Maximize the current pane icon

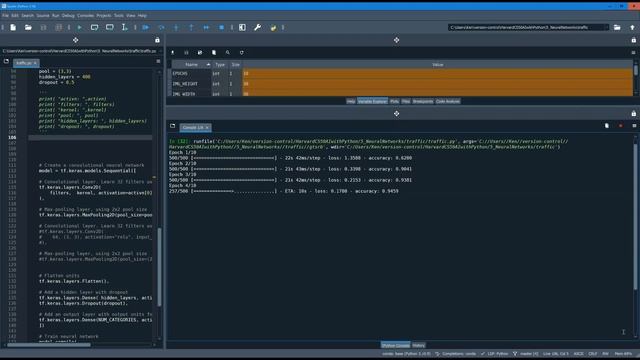[242, 27]
